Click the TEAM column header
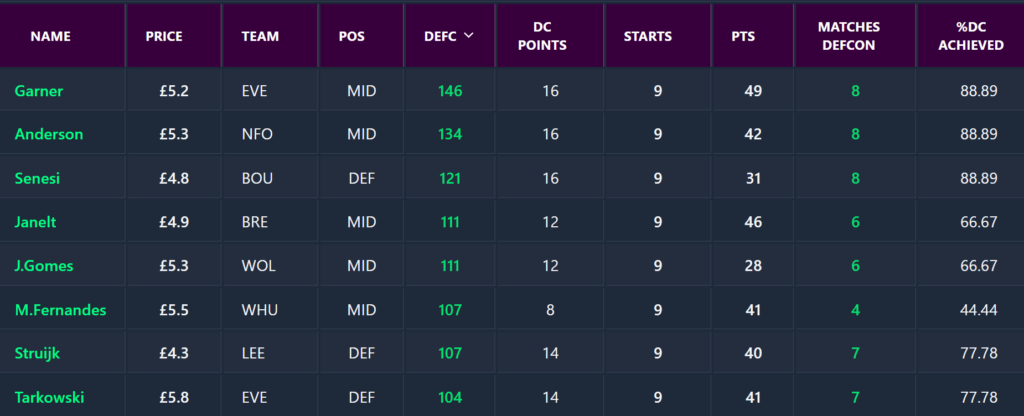 click(260, 36)
